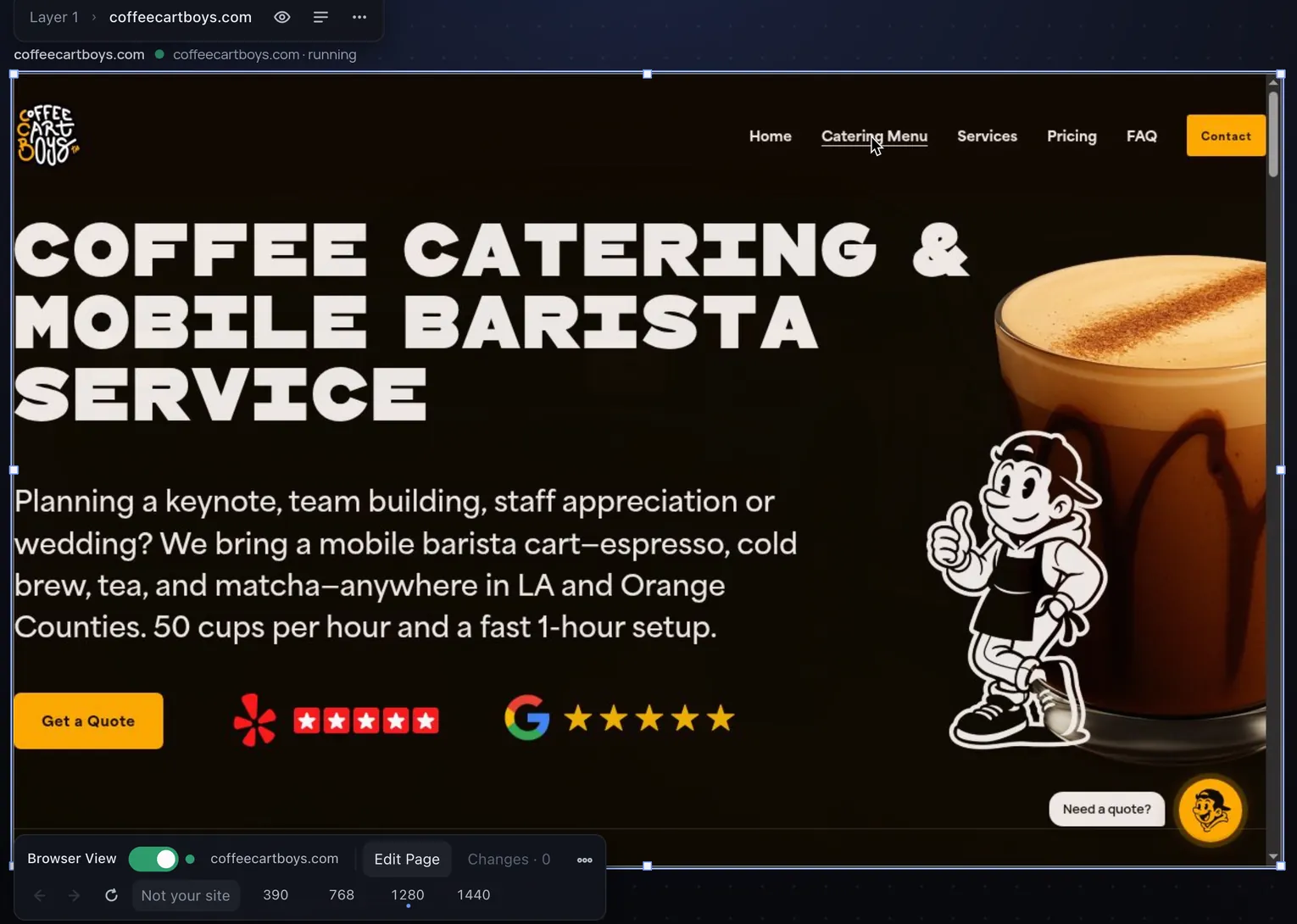Click the Edit Page button

coord(407,859)
